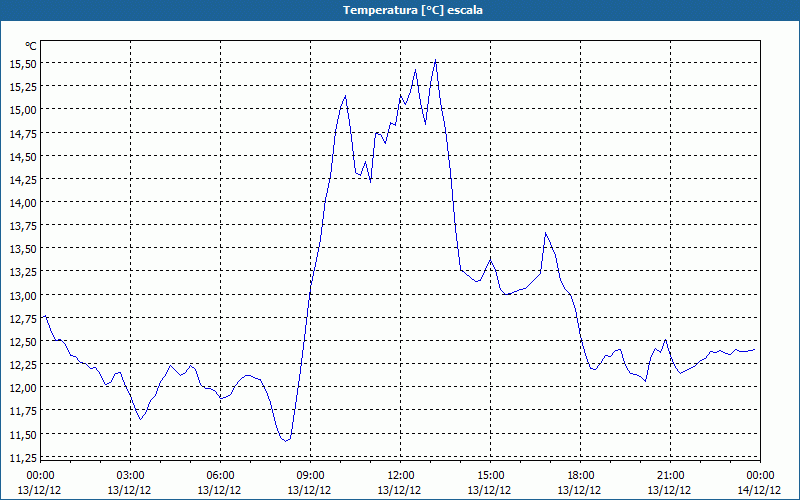Click the 13/12/12 date under 06:00
Viewport: 800px width, 500px height.
(219, 490)
